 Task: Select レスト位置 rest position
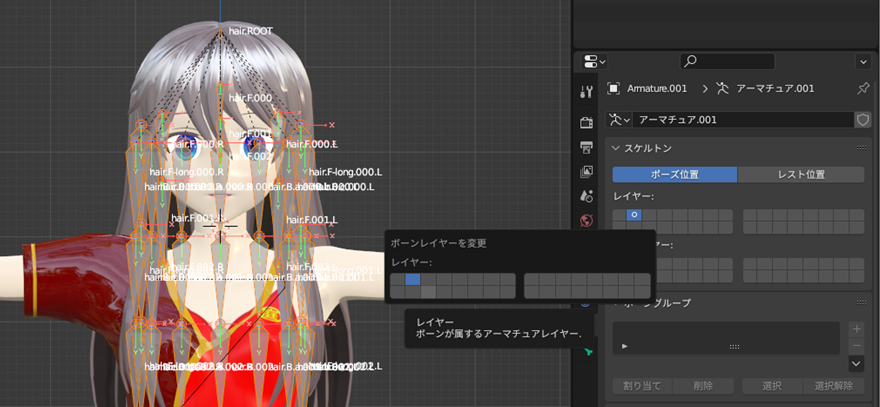tap(801, 175)
